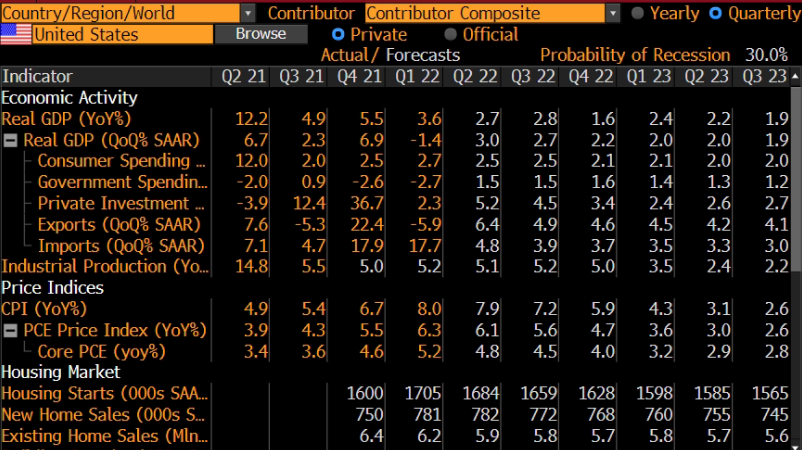802x450 pixels.
Task: Open the Industrial Production indicator
Action: point(105,266)
